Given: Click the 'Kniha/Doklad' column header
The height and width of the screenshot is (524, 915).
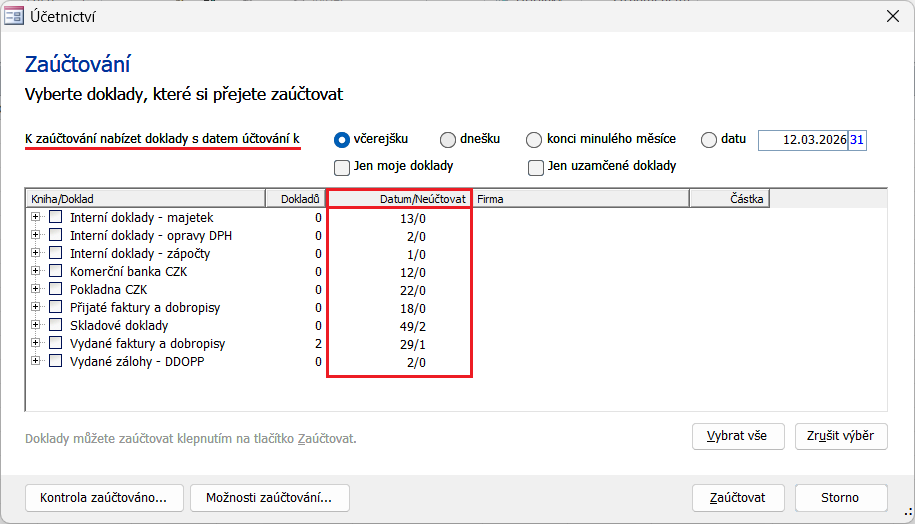Looking at the screenshot, I should tap(146, 199).
